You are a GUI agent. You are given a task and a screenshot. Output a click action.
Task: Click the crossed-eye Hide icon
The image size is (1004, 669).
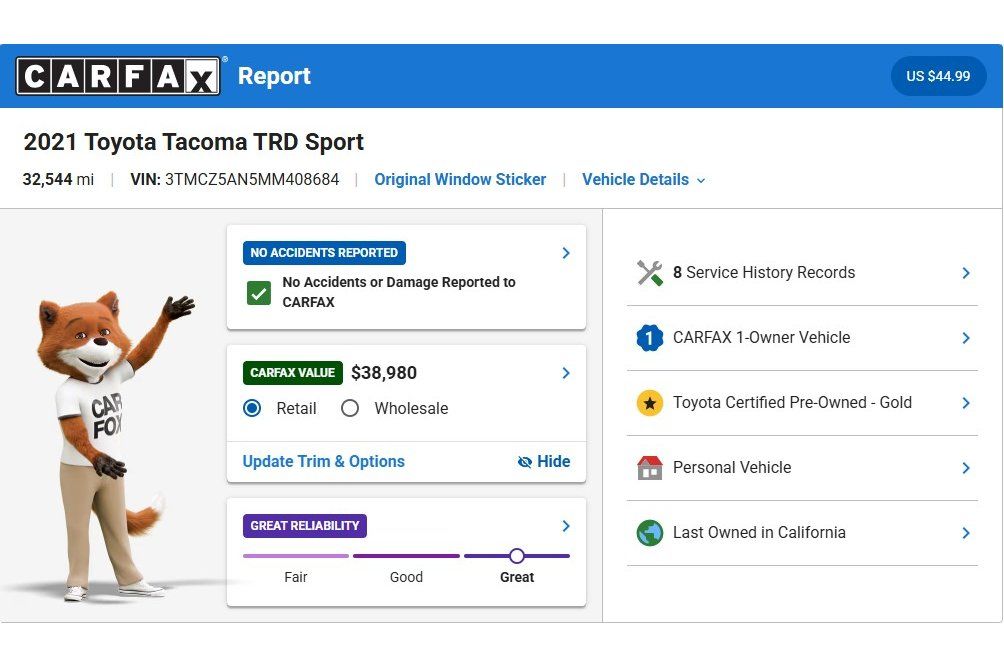click(x=524, y=462)
